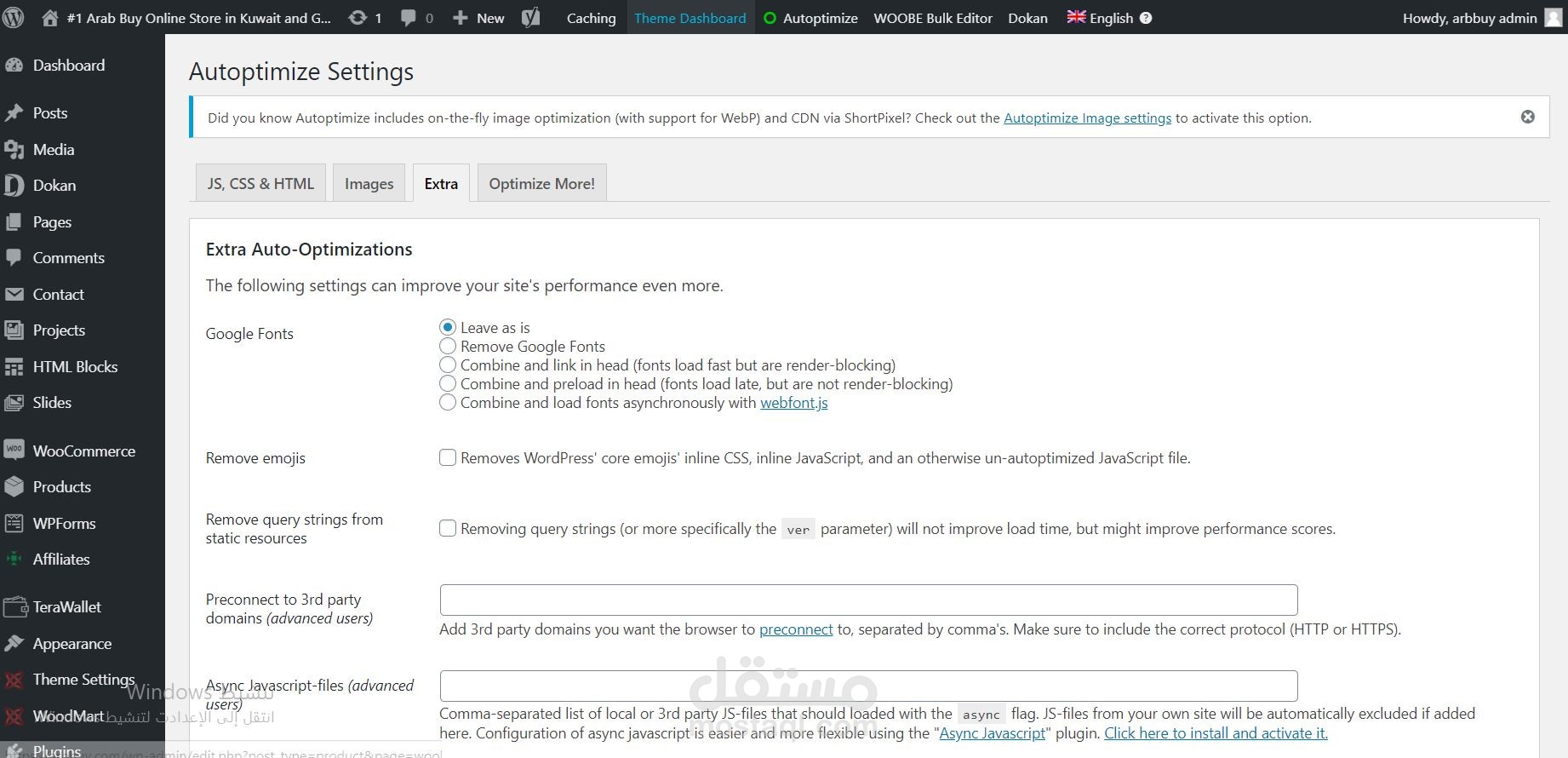1568x758 pixels.
Task: Select 'Combine and load fonts asynchronously' radio
Action: [448, 402]
